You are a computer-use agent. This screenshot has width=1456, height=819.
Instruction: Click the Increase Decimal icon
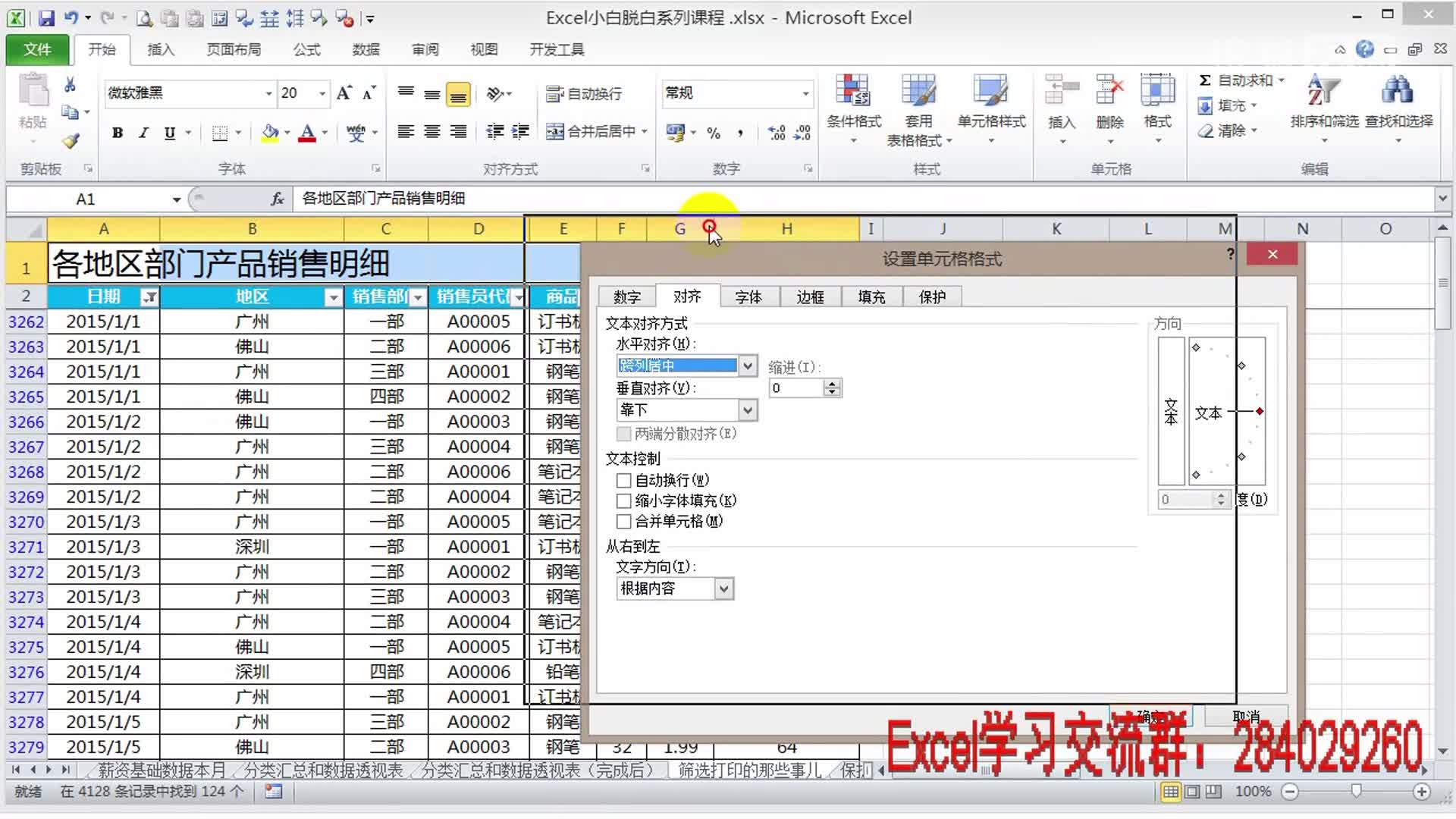point(777,133)
